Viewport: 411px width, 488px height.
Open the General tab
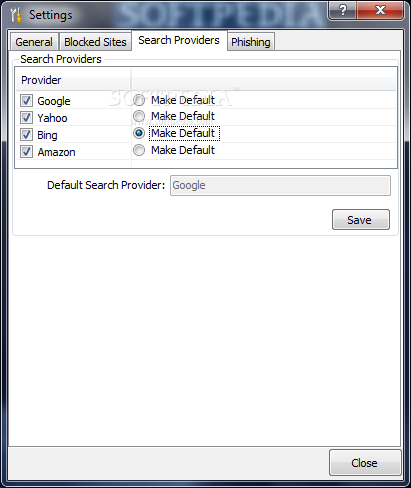pos(34,42)
